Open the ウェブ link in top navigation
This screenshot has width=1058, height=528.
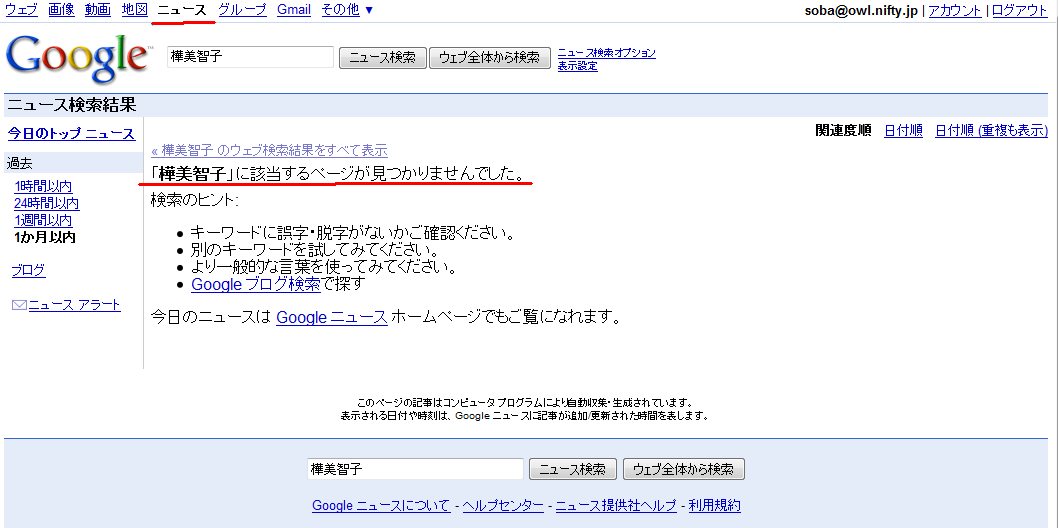22,9
